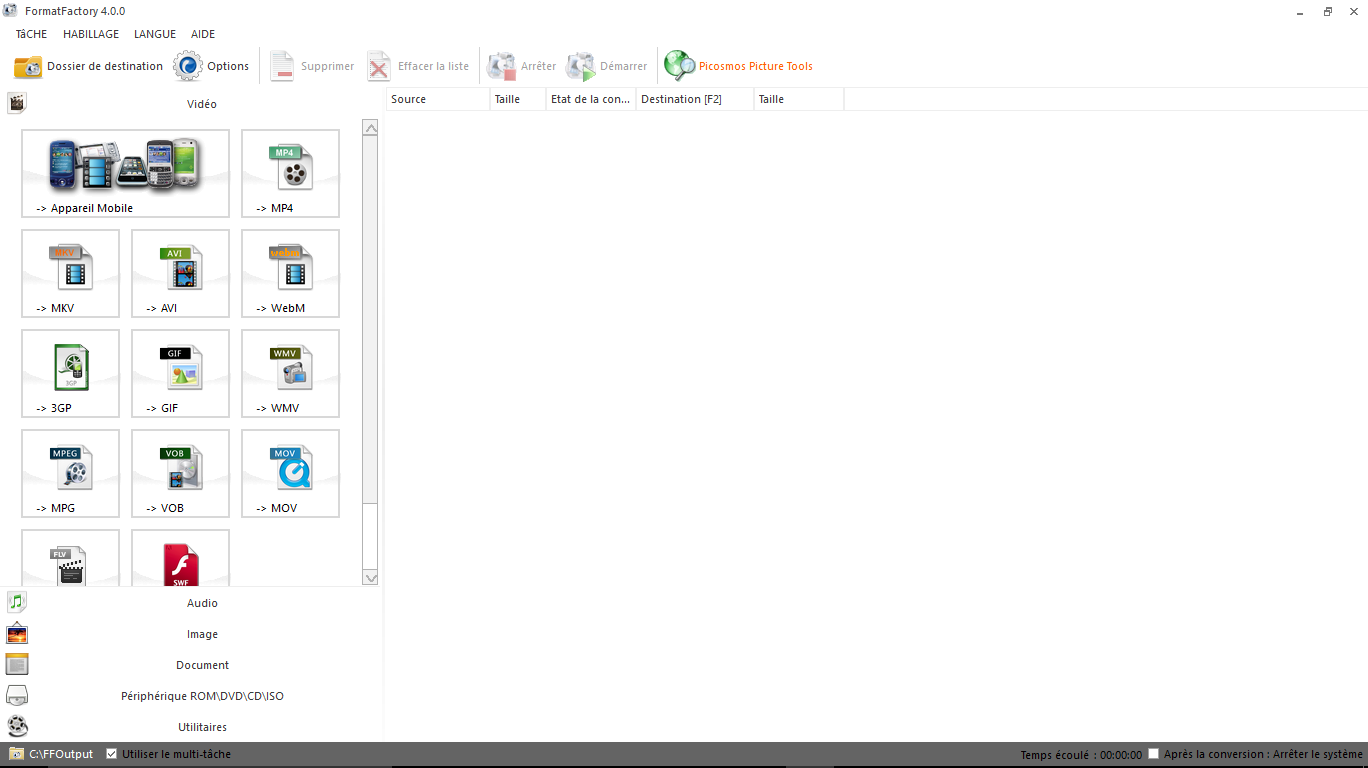Open the AIDE menu
Image resolution: width=1368 pixels, height=768 pixels.
tap(203, 34)
